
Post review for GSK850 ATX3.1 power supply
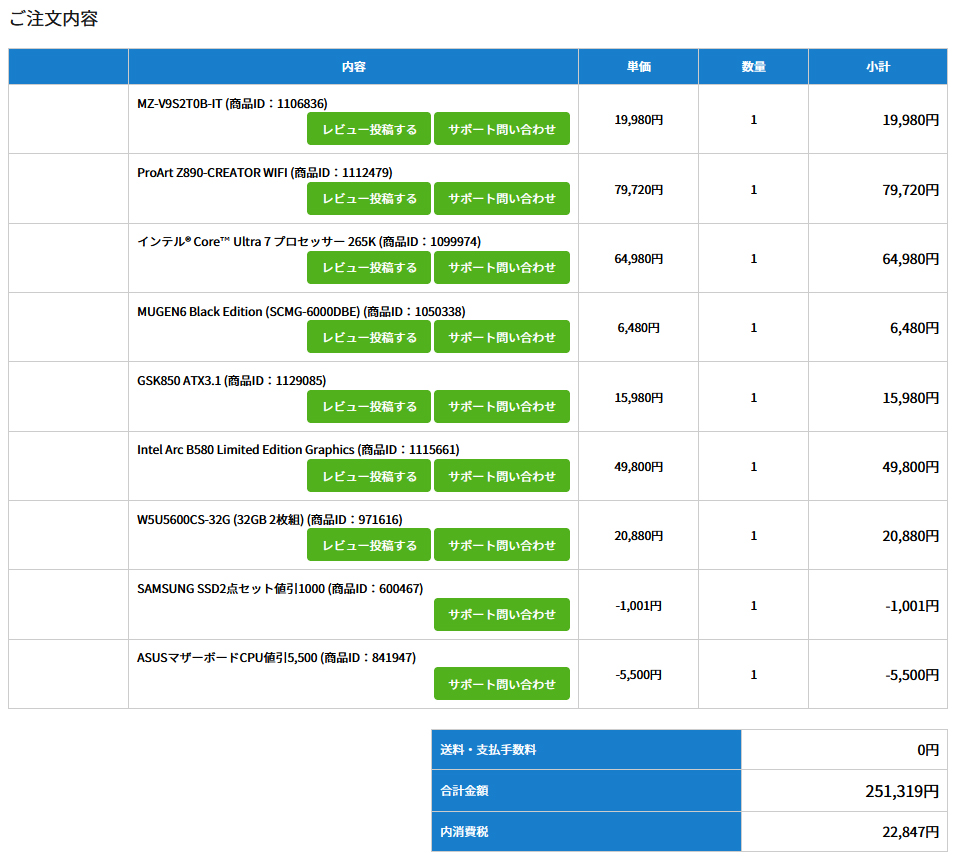click(369, 407)
